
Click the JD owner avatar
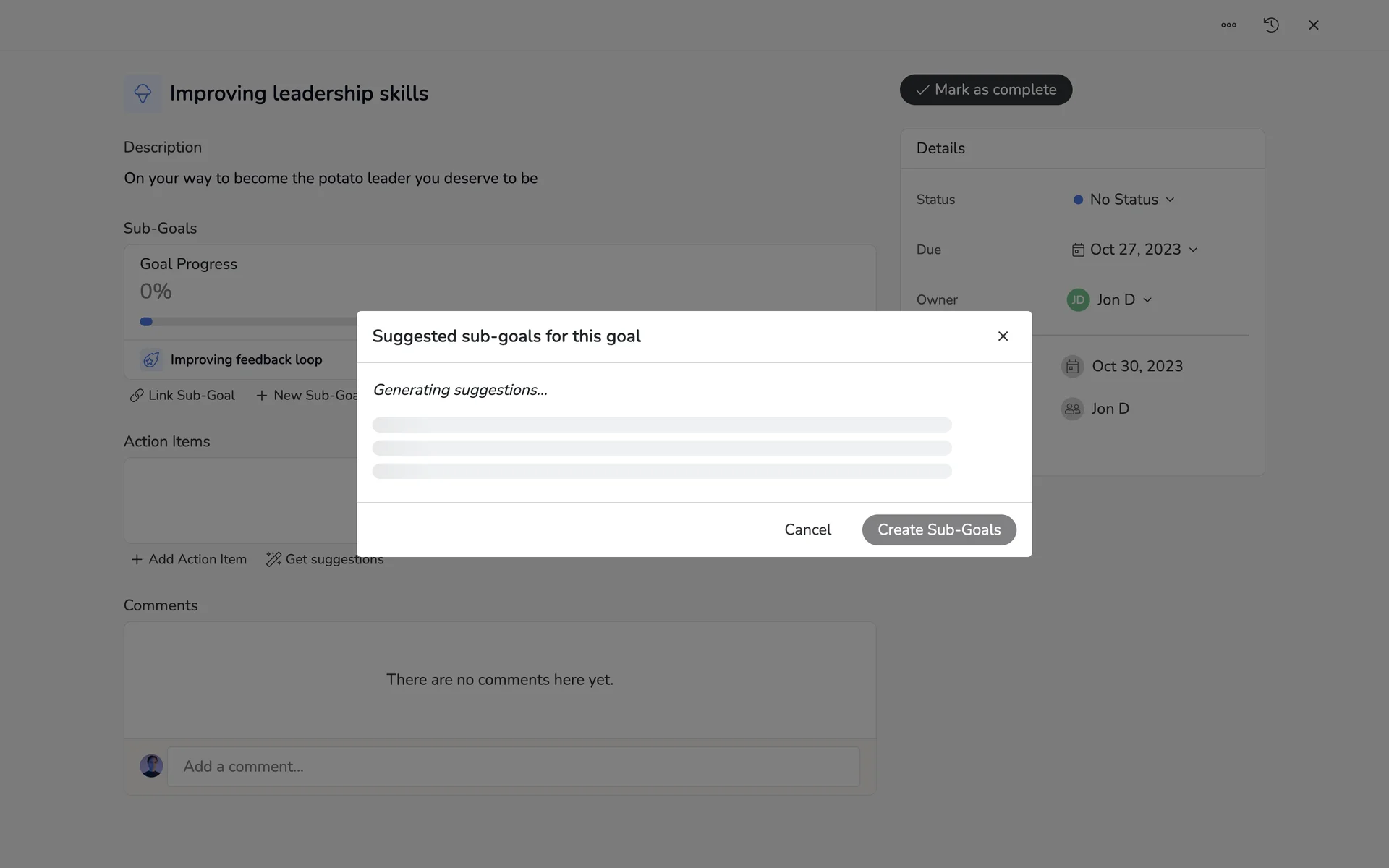[1078, 299]
